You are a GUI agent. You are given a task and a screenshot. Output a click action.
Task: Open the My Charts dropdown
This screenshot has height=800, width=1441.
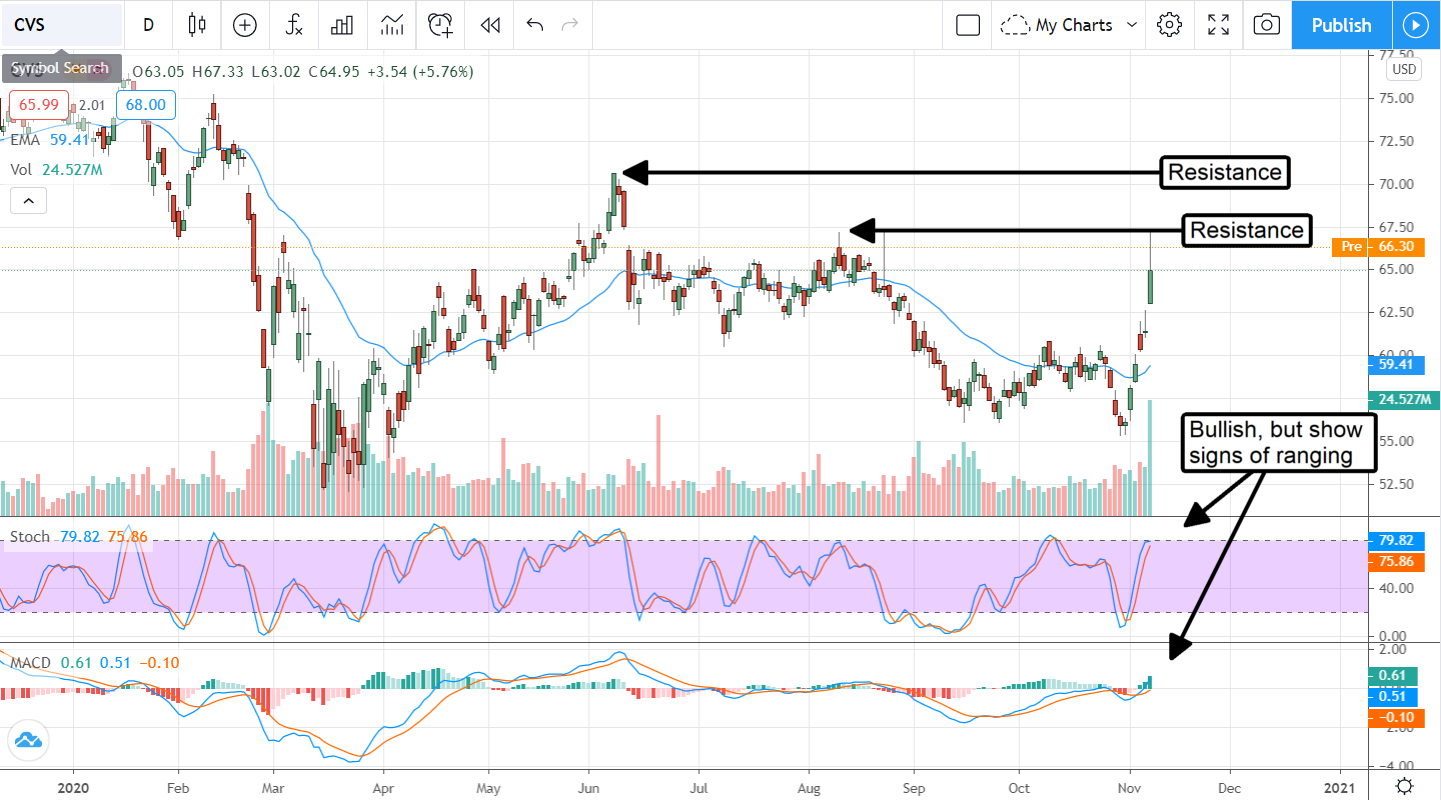click(1070, 25)
